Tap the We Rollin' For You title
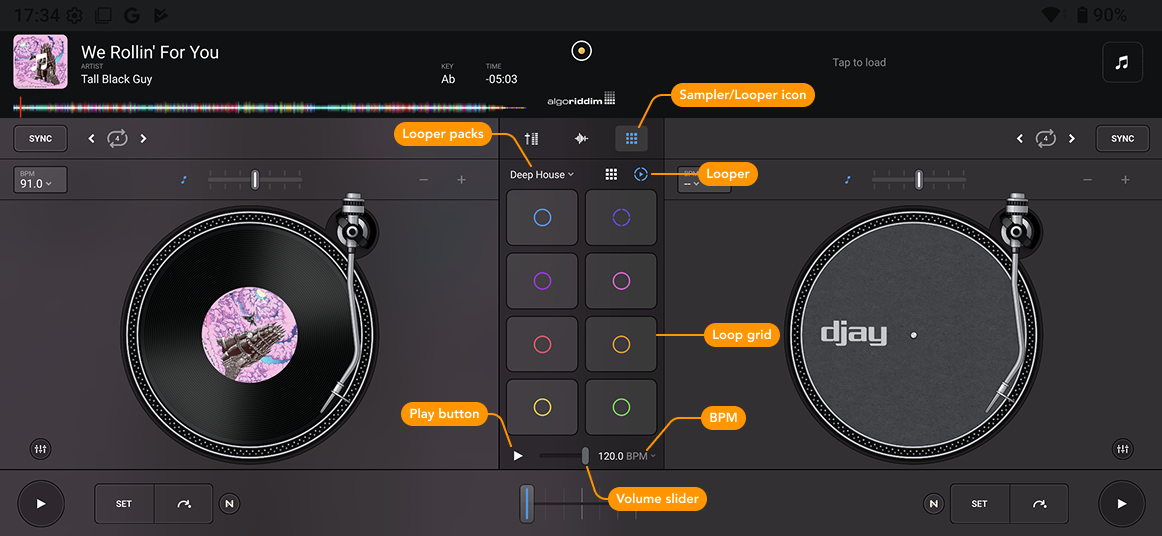The height and width of the screenshot is (536, 1162). point(150,52)
